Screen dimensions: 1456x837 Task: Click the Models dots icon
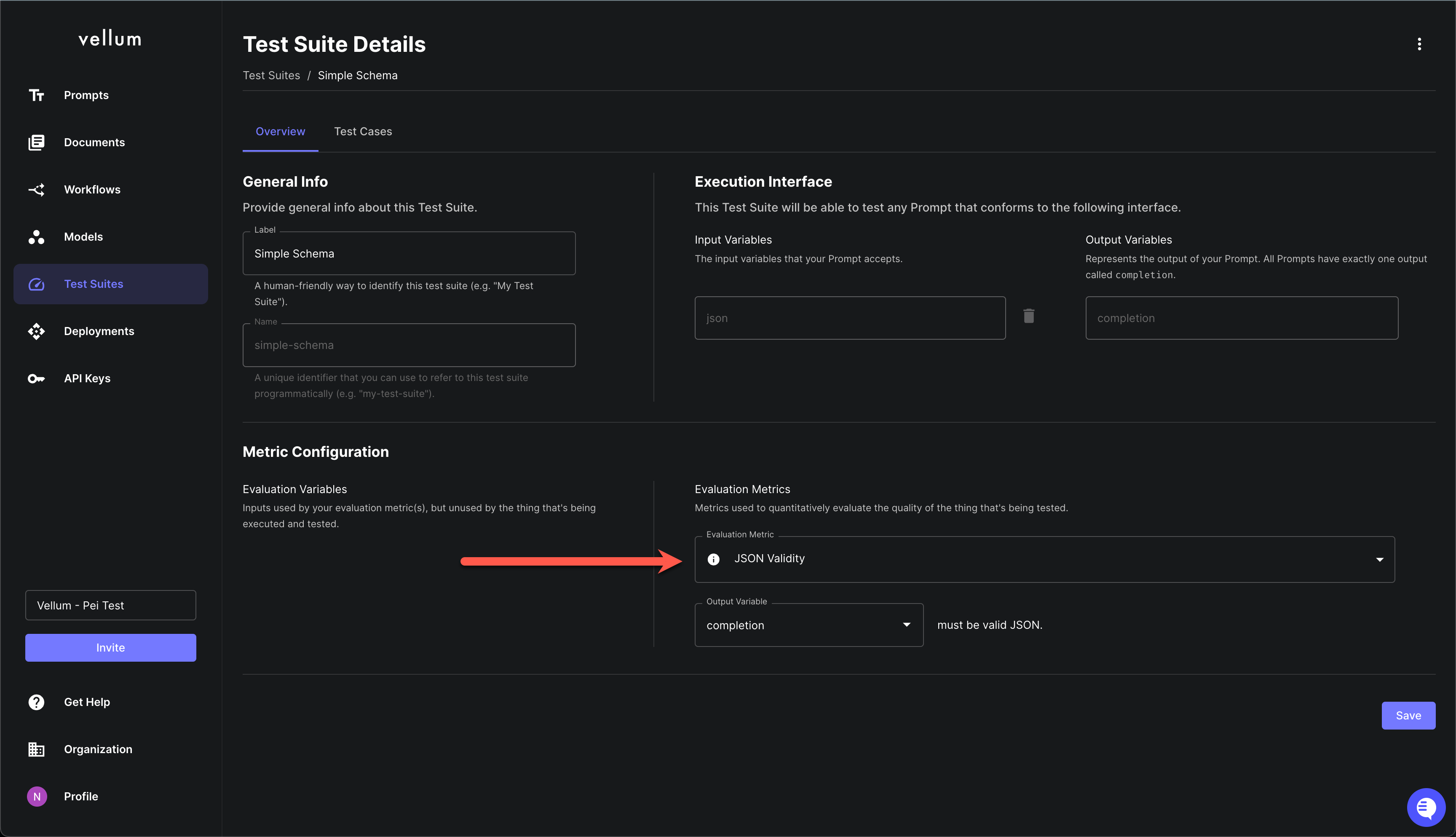point(36,237)
